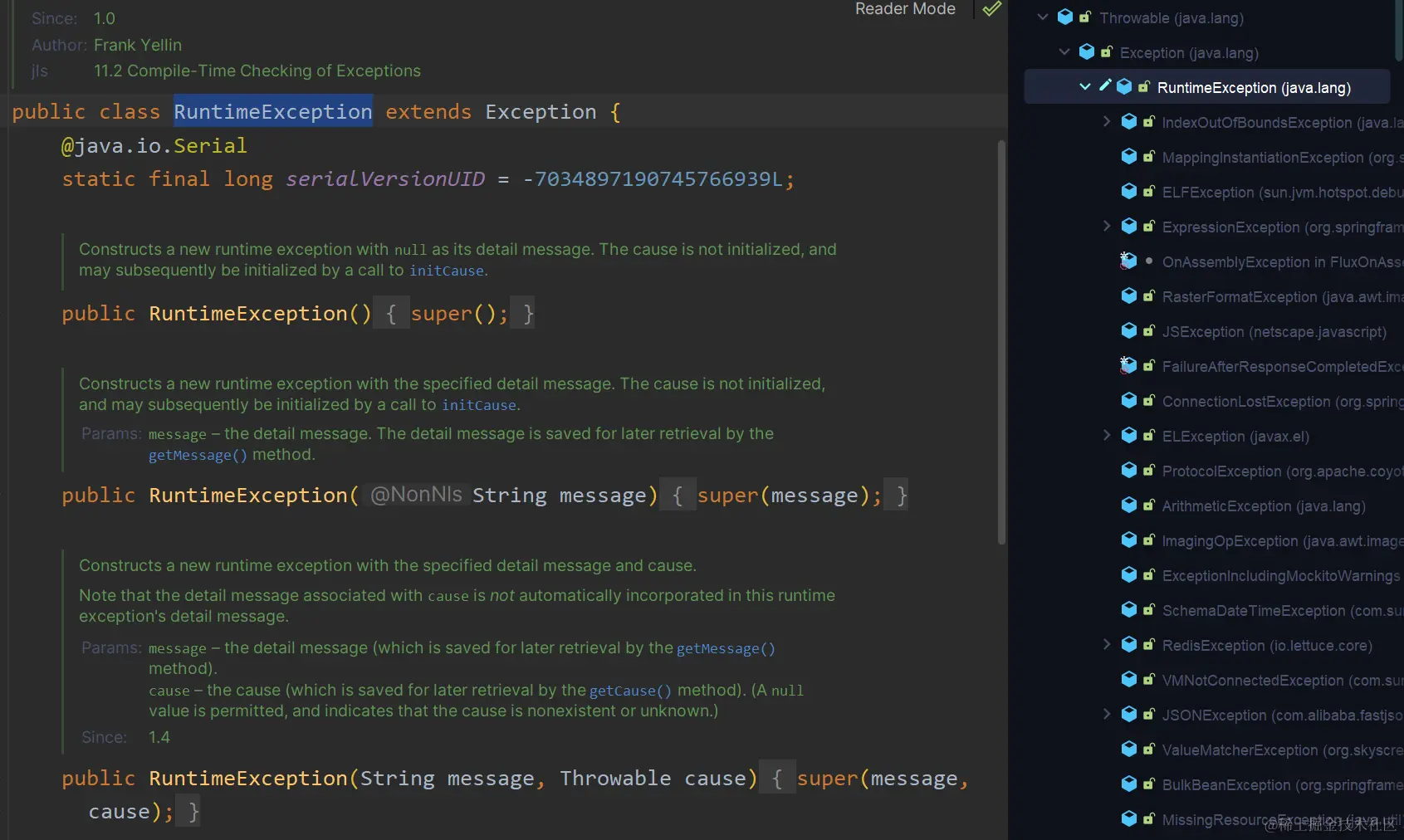Click the class icon beside ConnectionLostException
This screenshot has width=1404, height=840.
pyautogui.click(x=1128, y=400)
